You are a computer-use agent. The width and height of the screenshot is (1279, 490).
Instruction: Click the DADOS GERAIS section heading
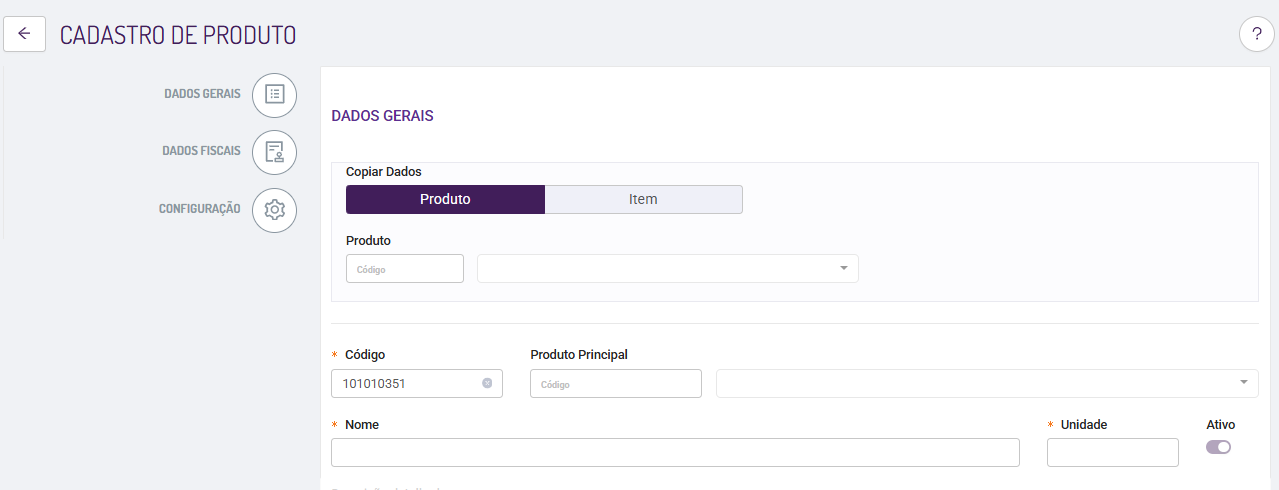[382, 116]
